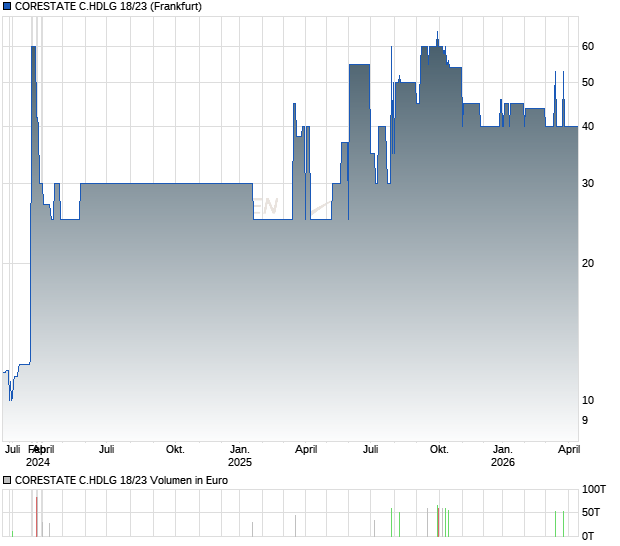Click the year label 2024 on the time axis
Viewport: 620px width, 546px height.
tap(38, 462)
